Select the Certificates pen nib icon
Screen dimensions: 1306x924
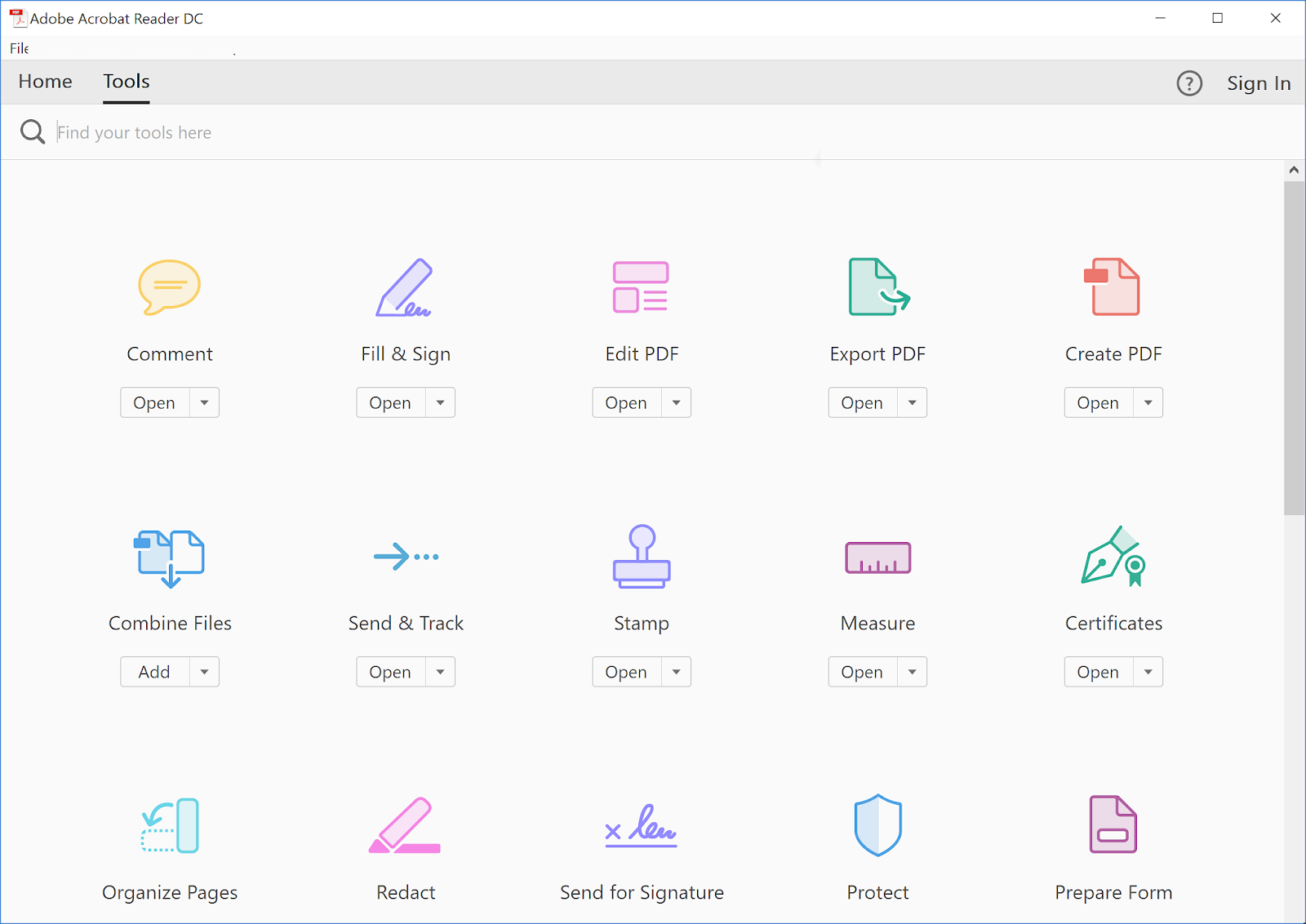click(x=1113, y=556)
